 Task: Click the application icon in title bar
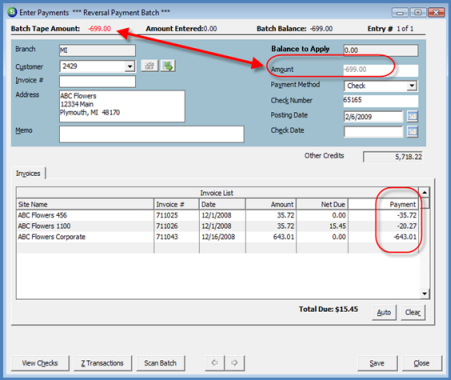click(x=12, y=12)
